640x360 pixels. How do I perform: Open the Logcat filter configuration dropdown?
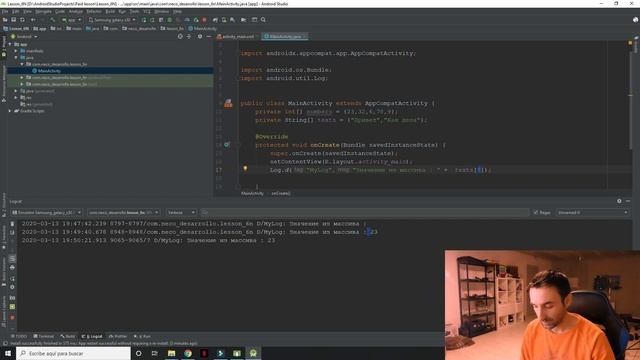pyautogui.click(x=592, y=212)
